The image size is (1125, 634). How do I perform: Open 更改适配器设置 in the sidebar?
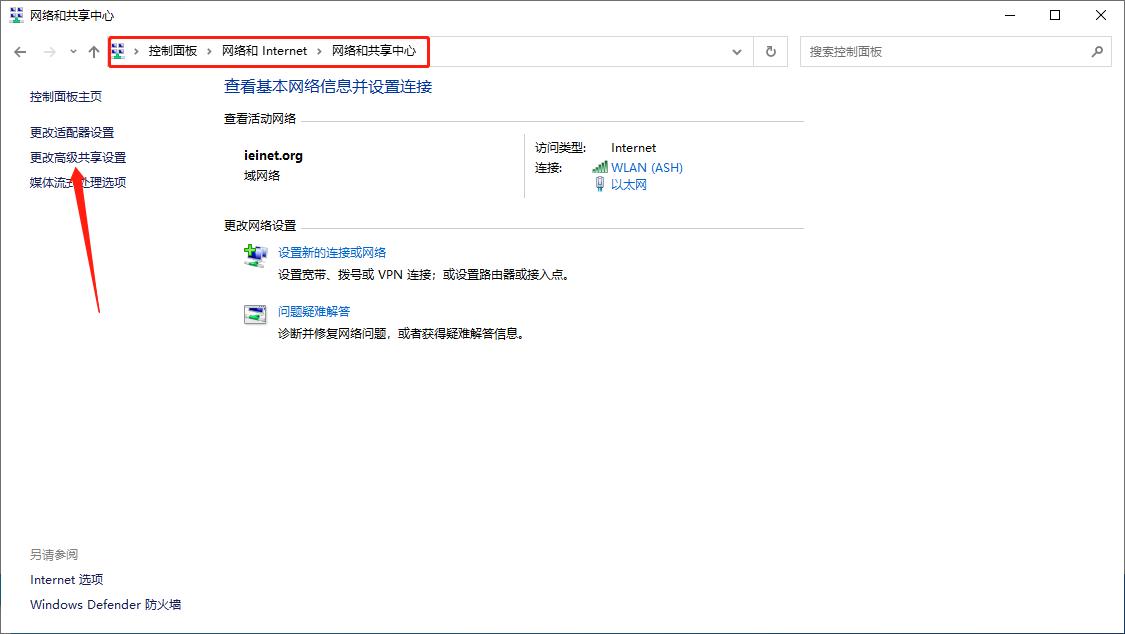71,132
